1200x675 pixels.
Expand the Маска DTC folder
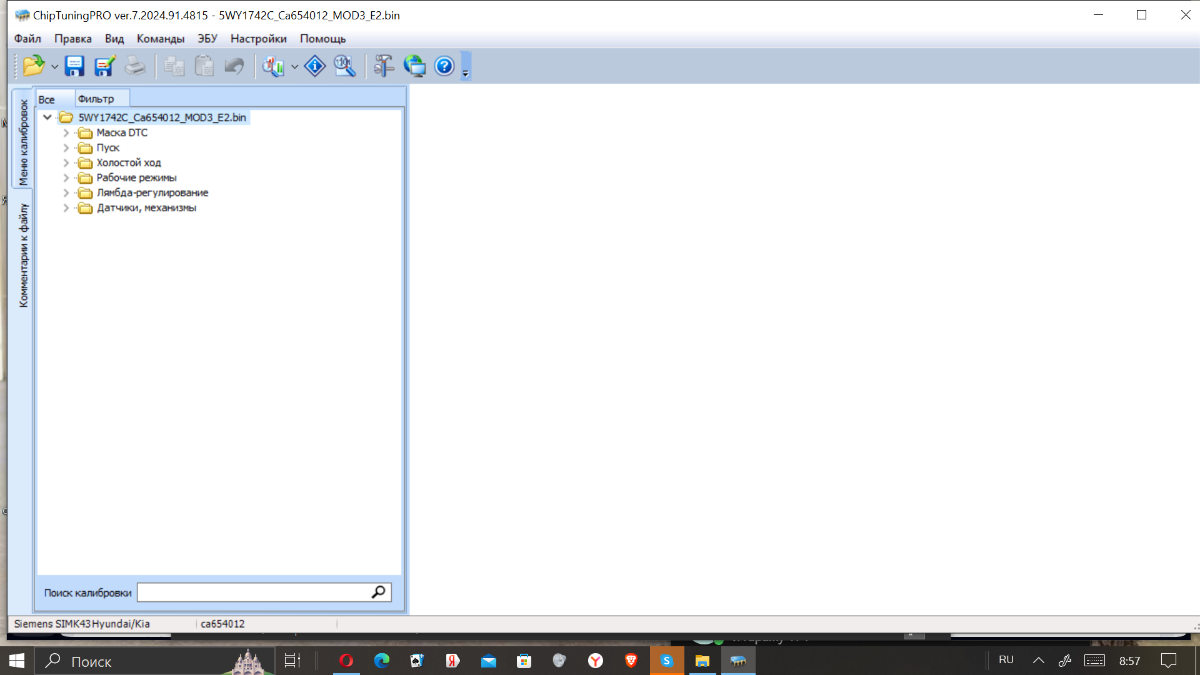pos(67,132)
